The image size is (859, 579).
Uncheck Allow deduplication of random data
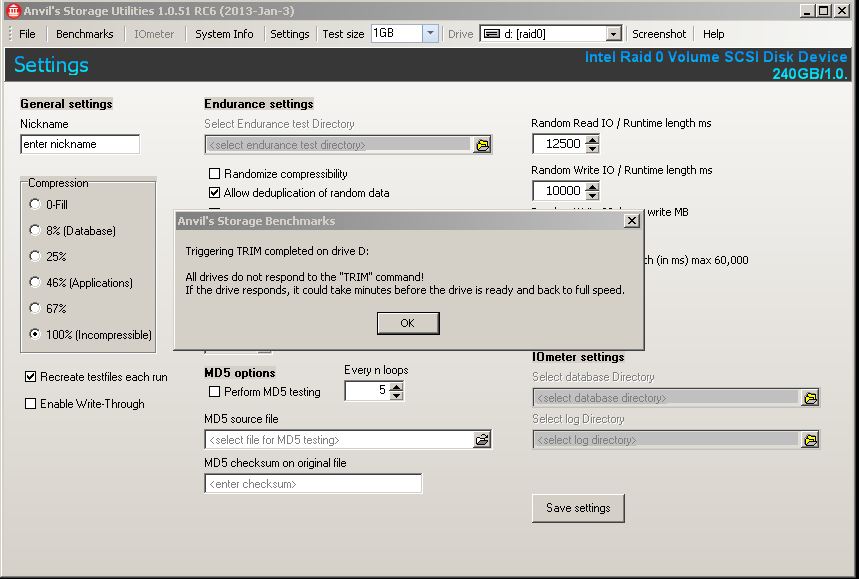point(215,193)
